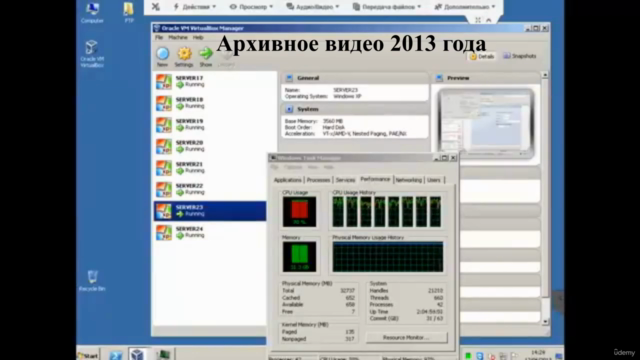Image resolution: width=640 pixels, height=360 pixels.
Task: Click the Details button in VirtualBox
Action: (x=482, y=56)
